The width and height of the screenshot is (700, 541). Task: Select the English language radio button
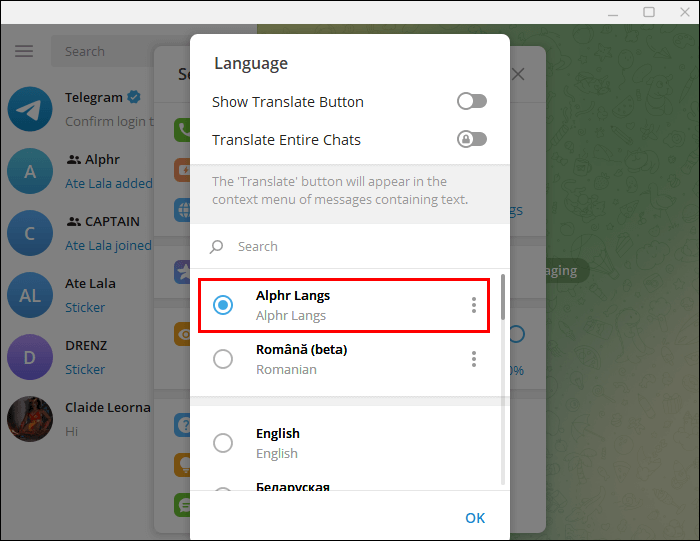[223, 443]
